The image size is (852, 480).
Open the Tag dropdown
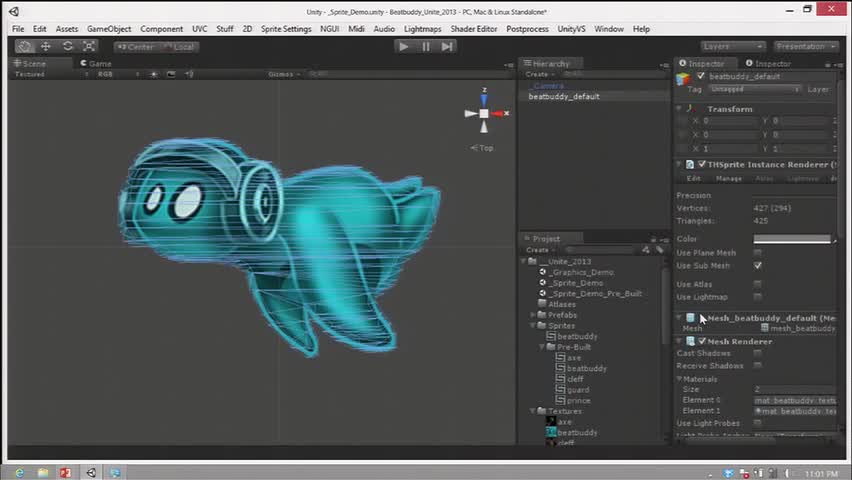[x=754, y=89]
